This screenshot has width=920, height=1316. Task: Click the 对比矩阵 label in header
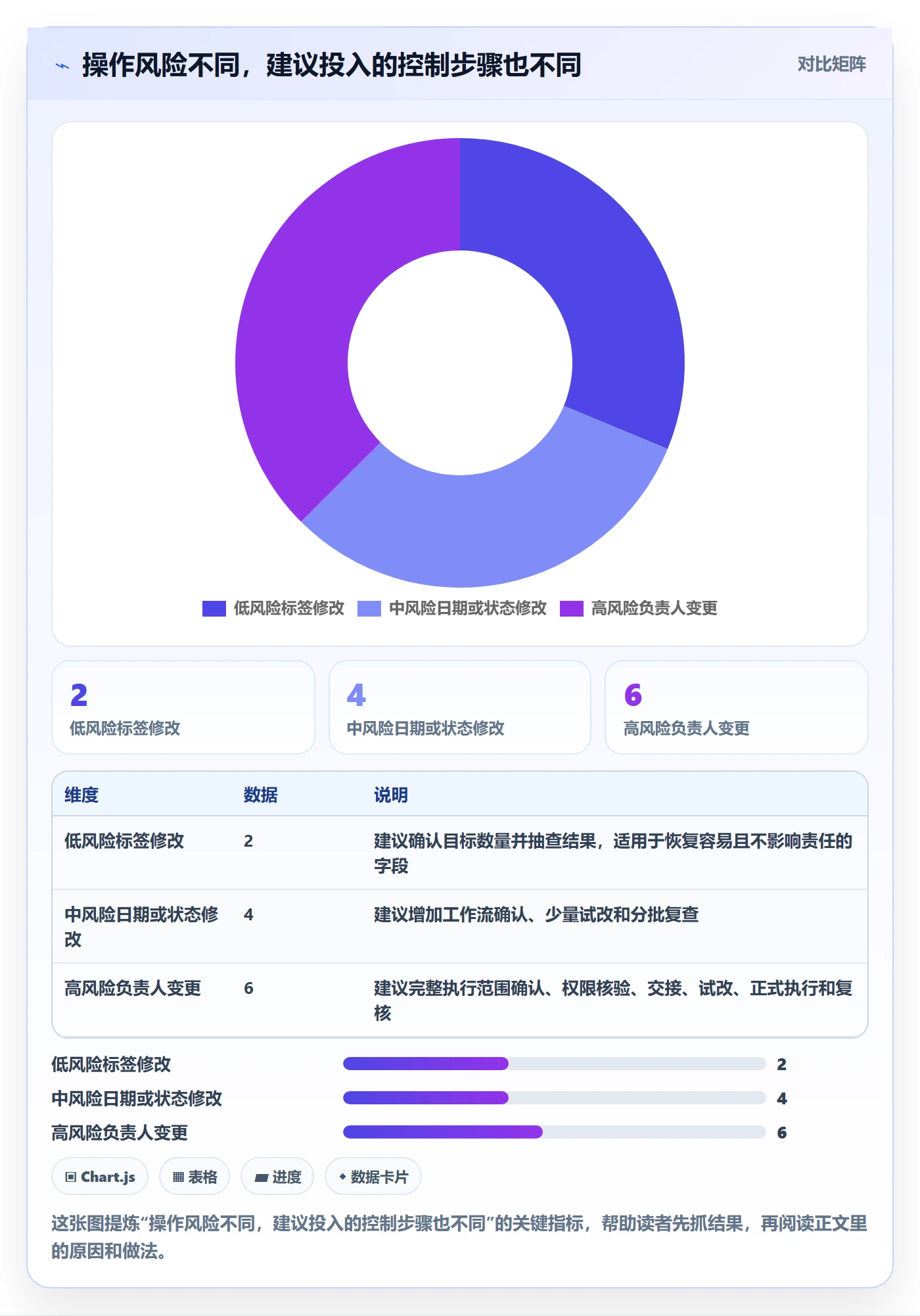pyautogui.click(x=831, y=64)
